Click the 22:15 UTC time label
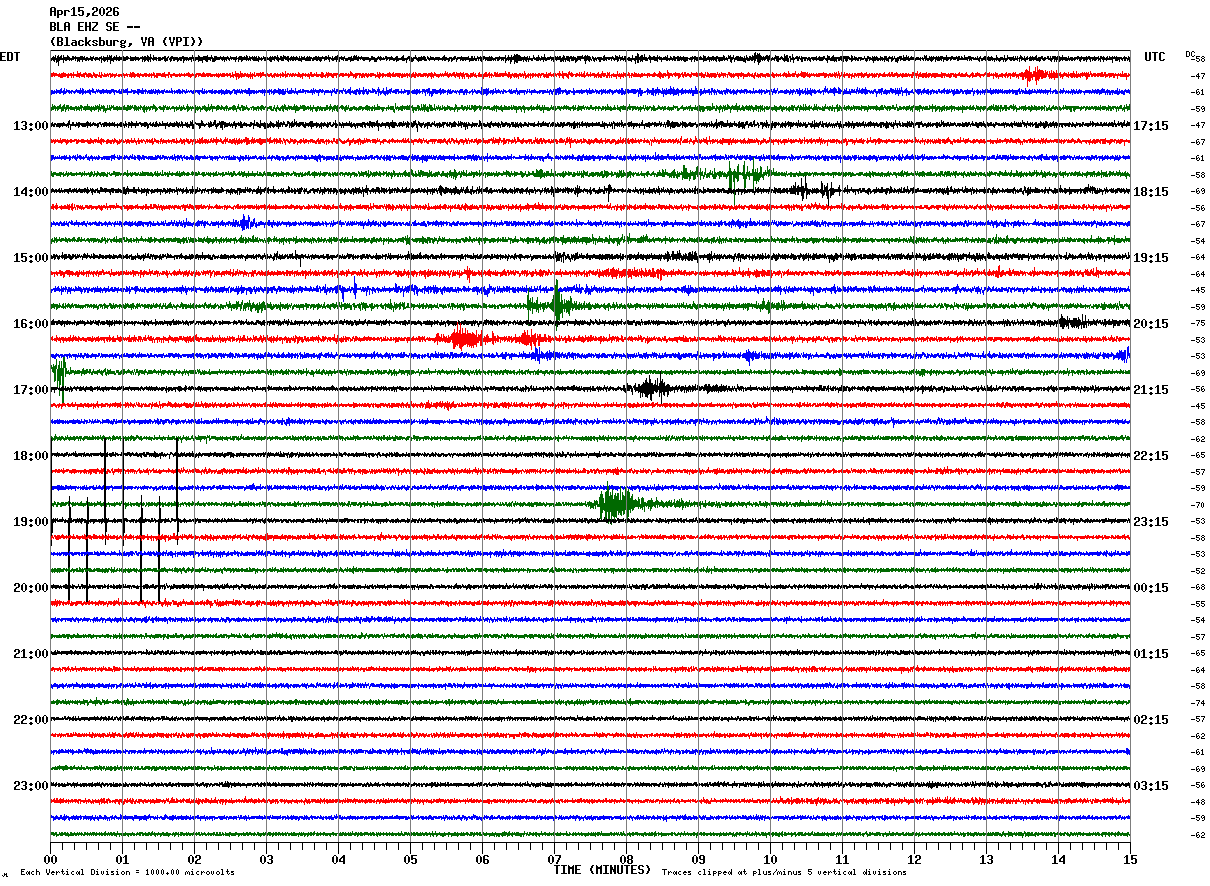 1151,456
